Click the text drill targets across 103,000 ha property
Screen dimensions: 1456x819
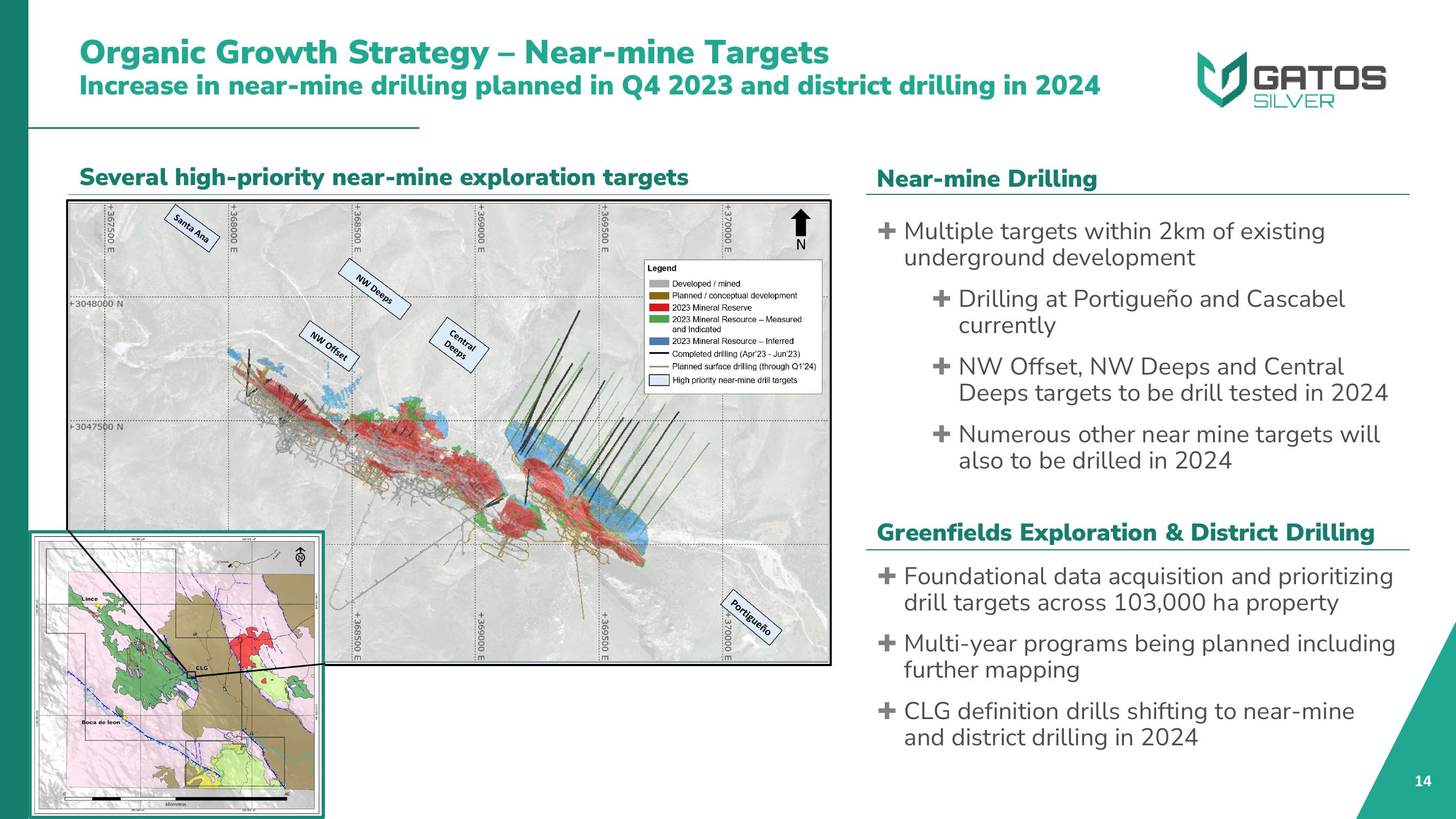point(1121,603)
